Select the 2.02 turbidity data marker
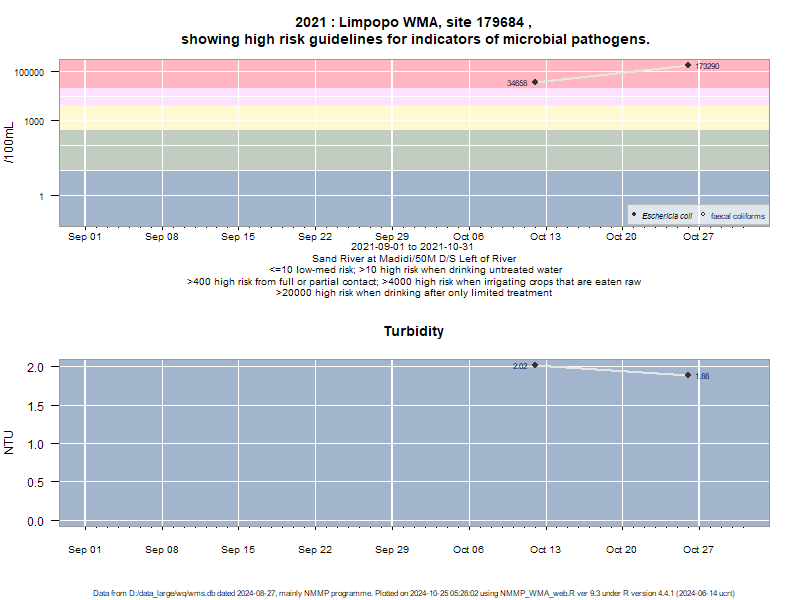 click(535, 365)
